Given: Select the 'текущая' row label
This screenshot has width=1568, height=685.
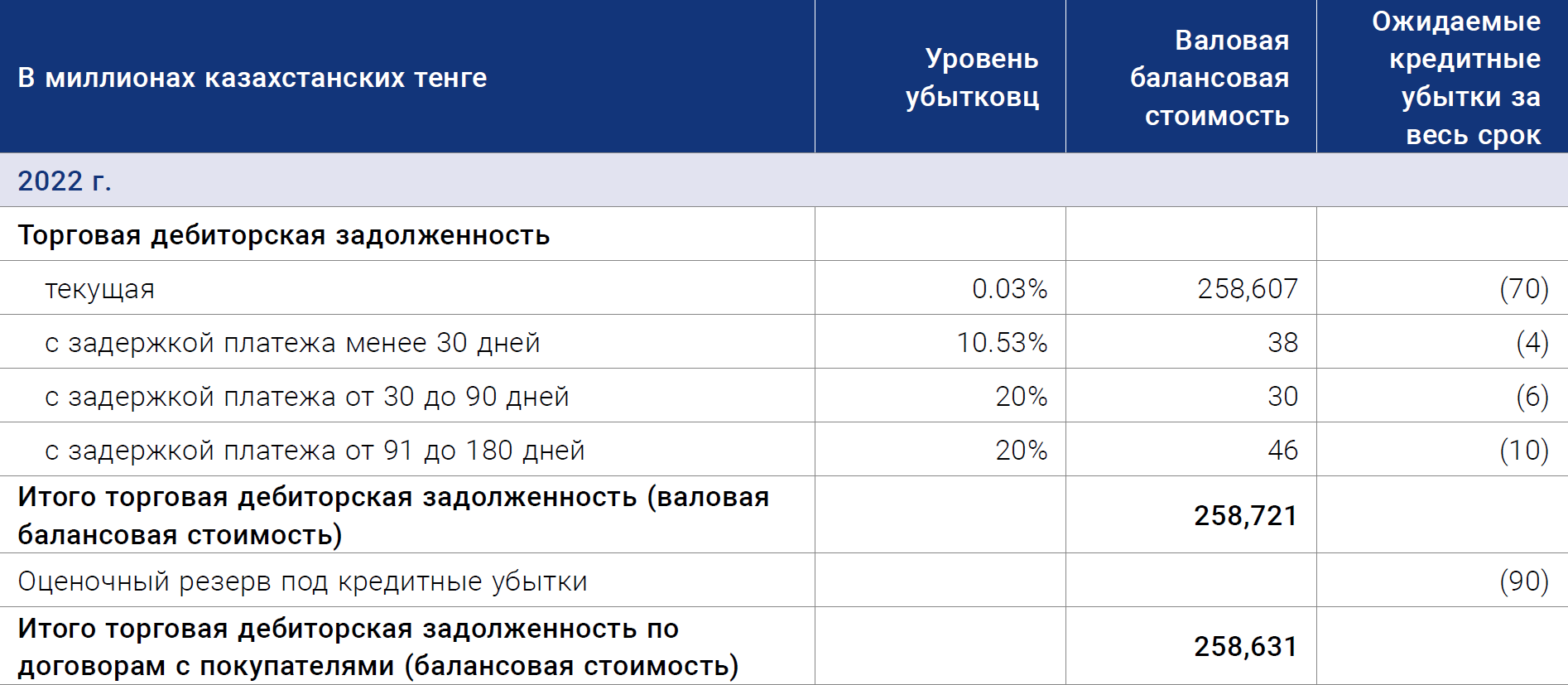Looking at the screenshot, I should click(x=99, y=288).
